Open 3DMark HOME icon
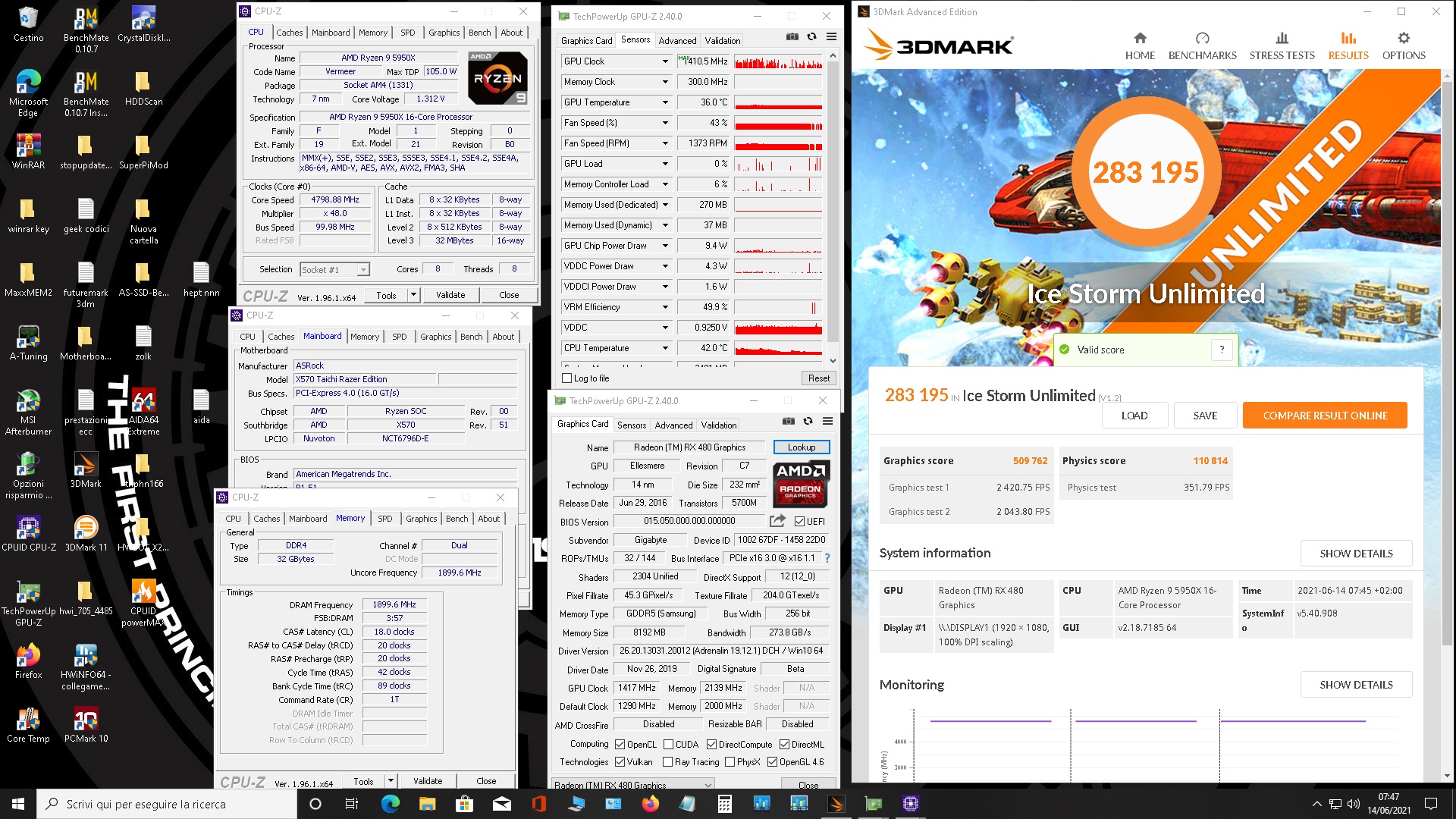This screenshot has width=1456, height=819. pyautogui.click(x=1140, y=38)
